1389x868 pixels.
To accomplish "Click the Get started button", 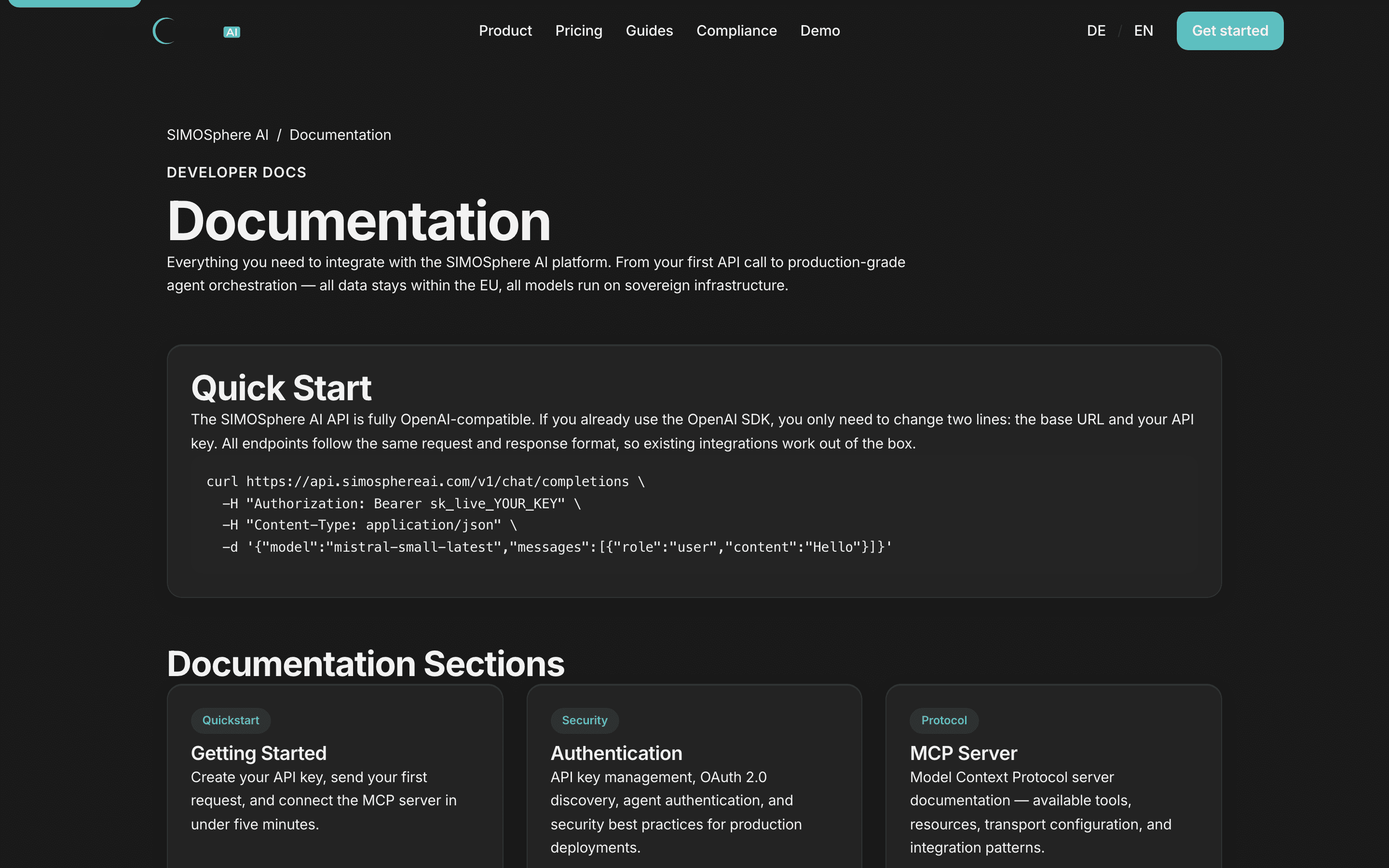I will [x=1229, y=30].
